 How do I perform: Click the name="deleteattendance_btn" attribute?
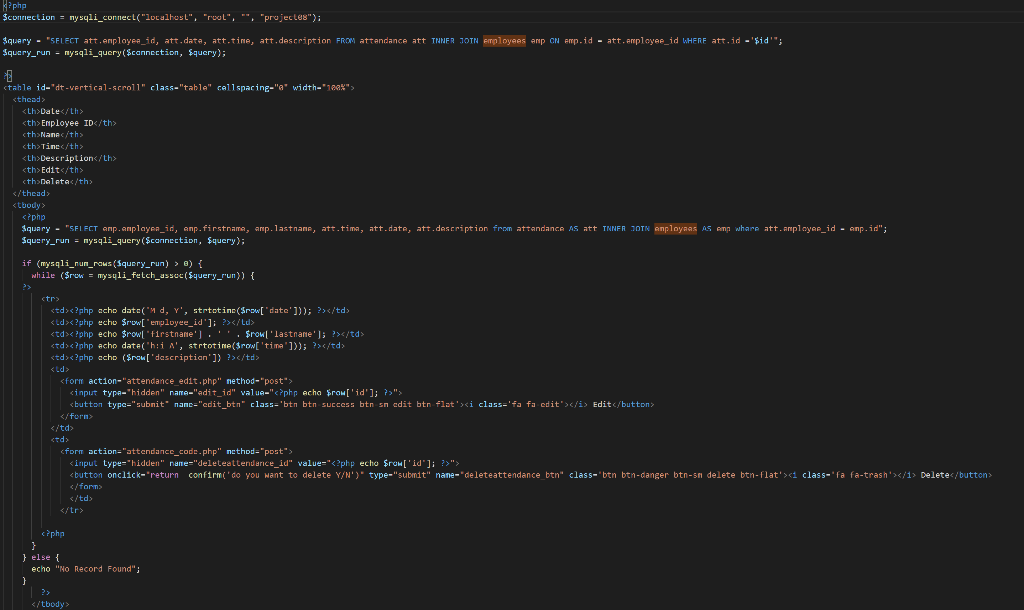(500, 475)
